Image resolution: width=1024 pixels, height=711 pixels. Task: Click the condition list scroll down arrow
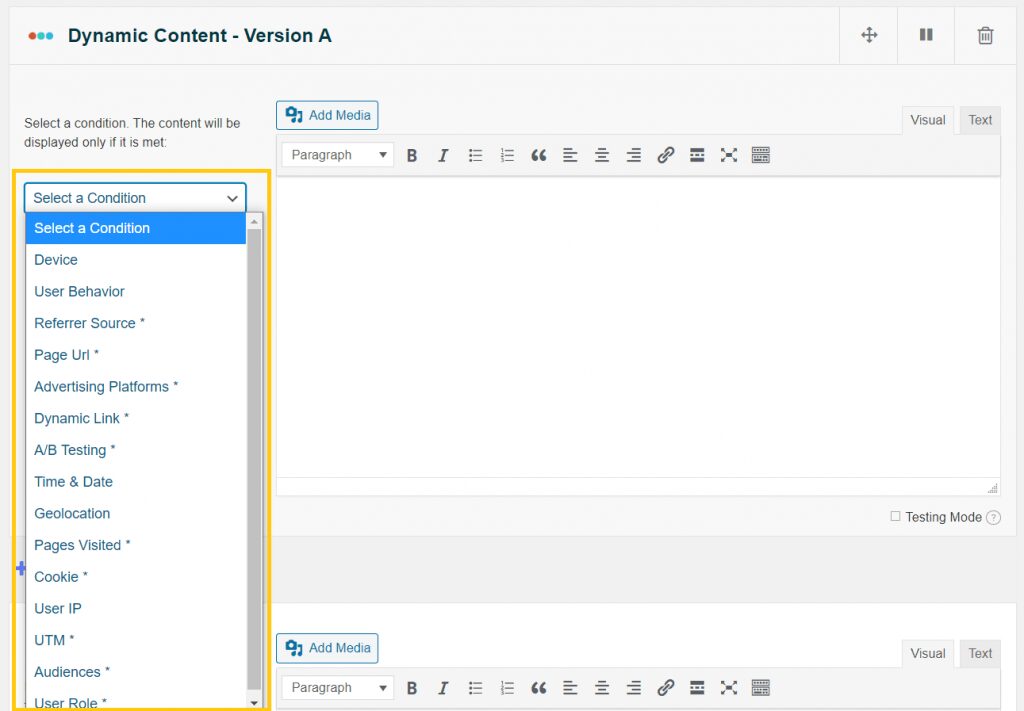point(254,703)
